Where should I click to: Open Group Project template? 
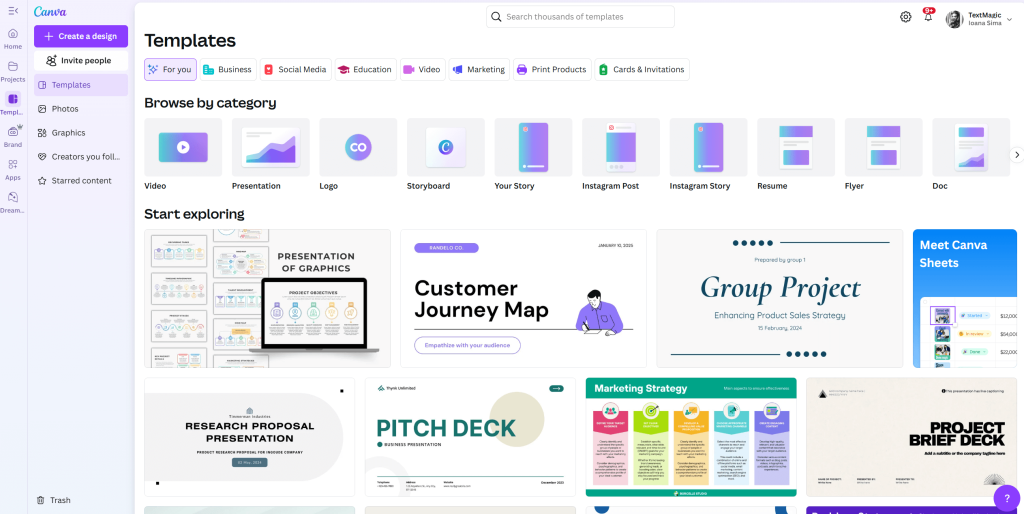(x=780, y=298)
